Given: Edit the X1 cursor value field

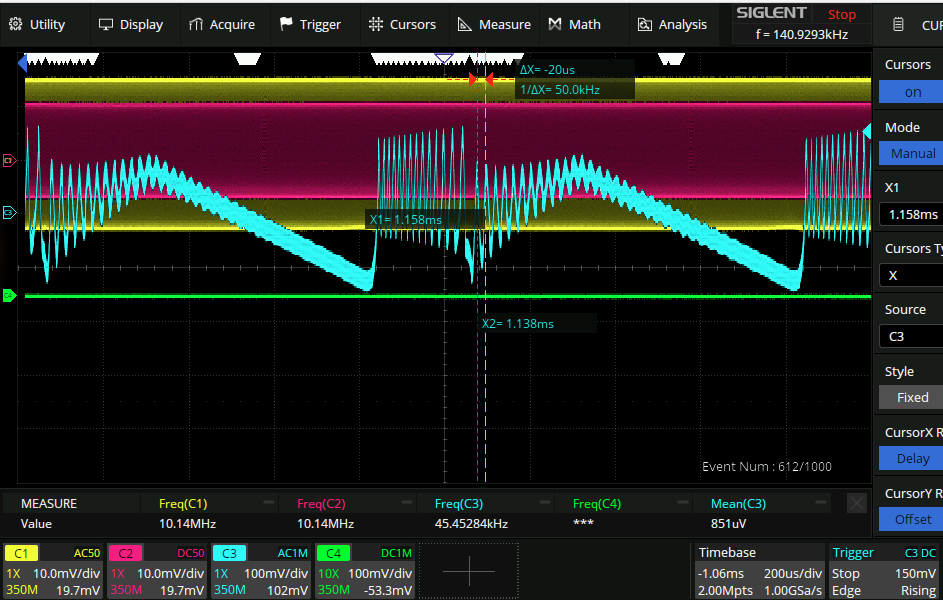Looking at the screenshot, I should [x=911, y=214].
